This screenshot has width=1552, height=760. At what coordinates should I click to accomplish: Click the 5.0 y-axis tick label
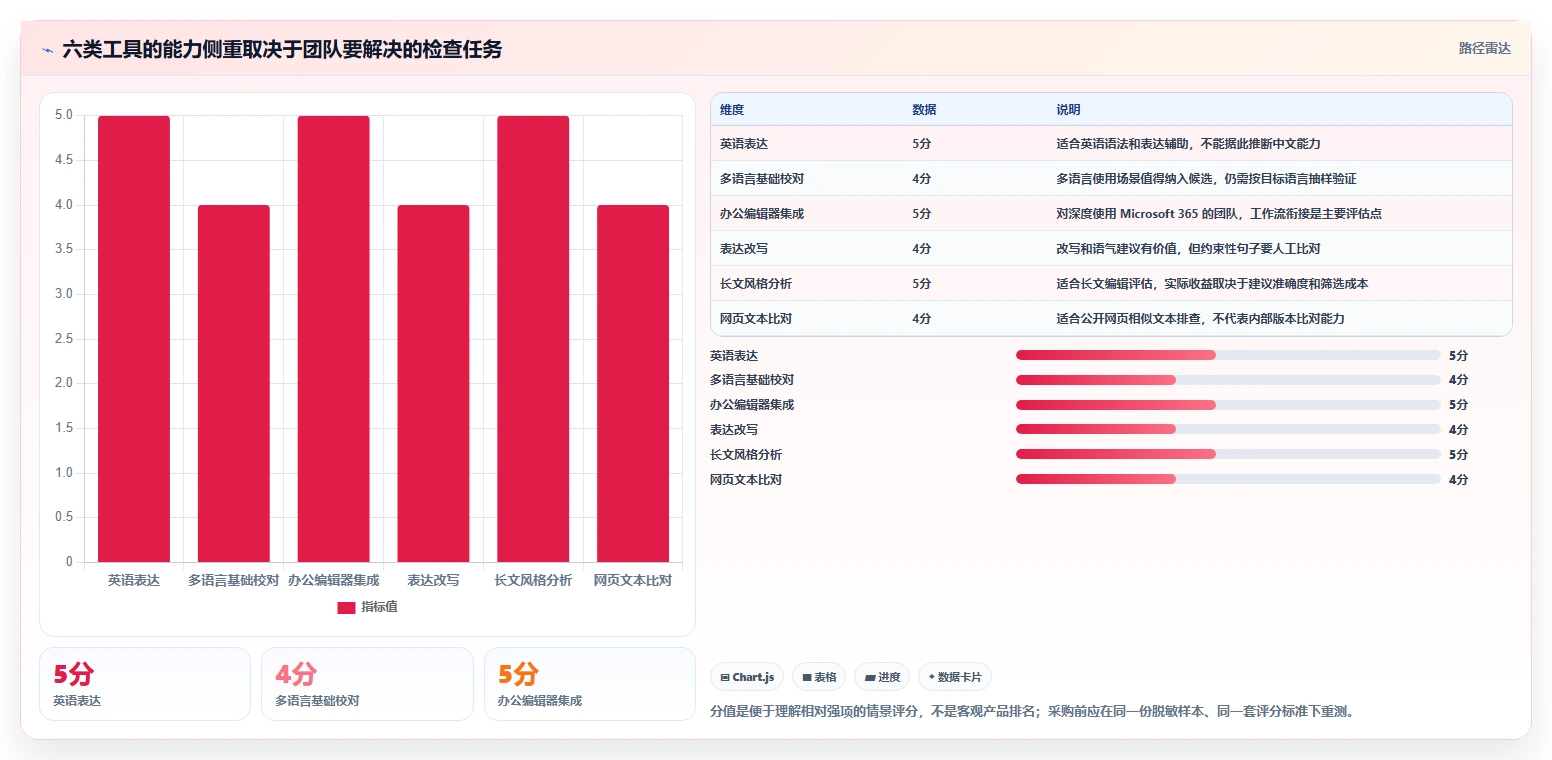[x=64, y=115]
